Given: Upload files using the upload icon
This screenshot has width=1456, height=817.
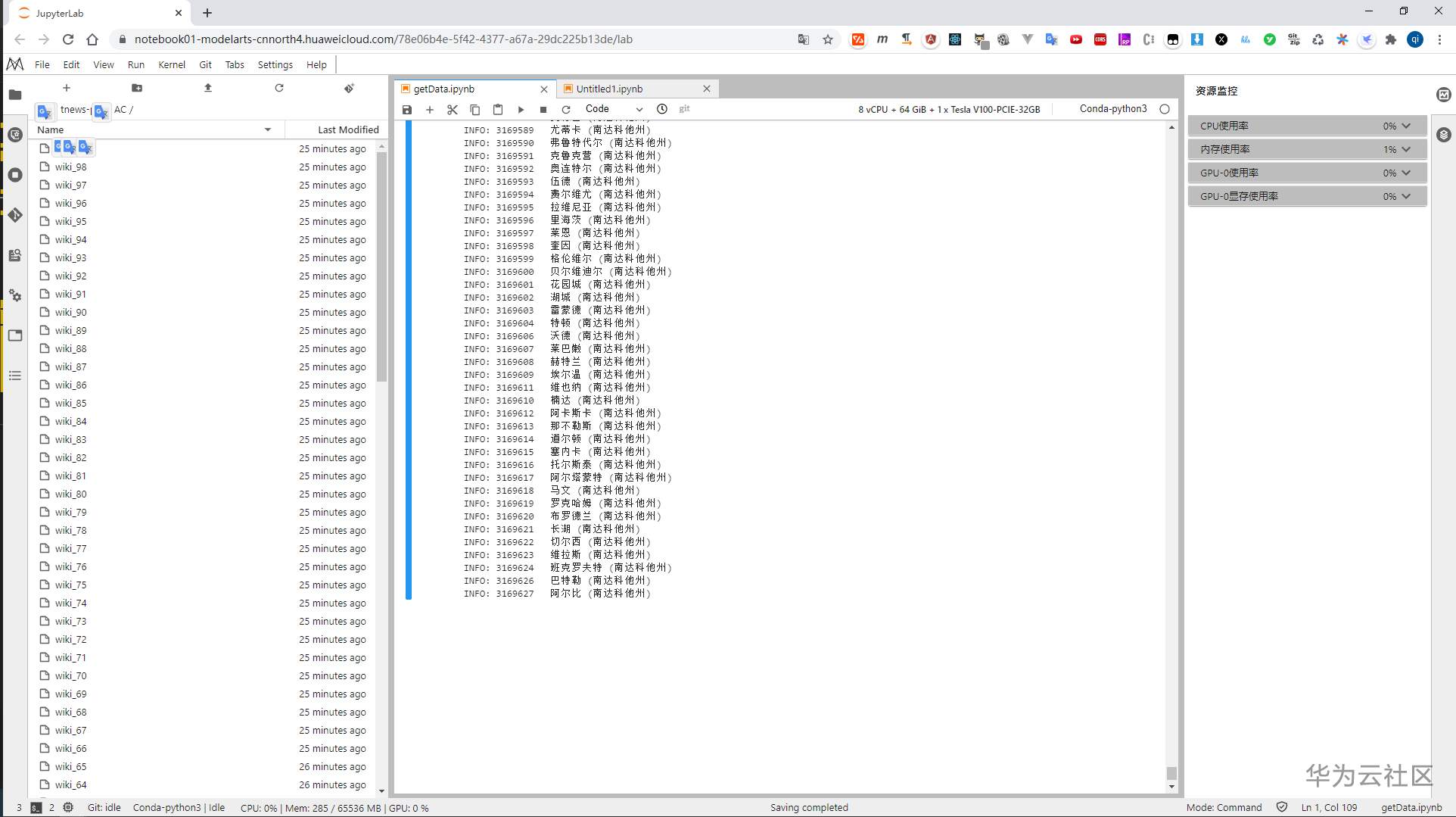Looking at the screenshot, I should pos(207,88).
